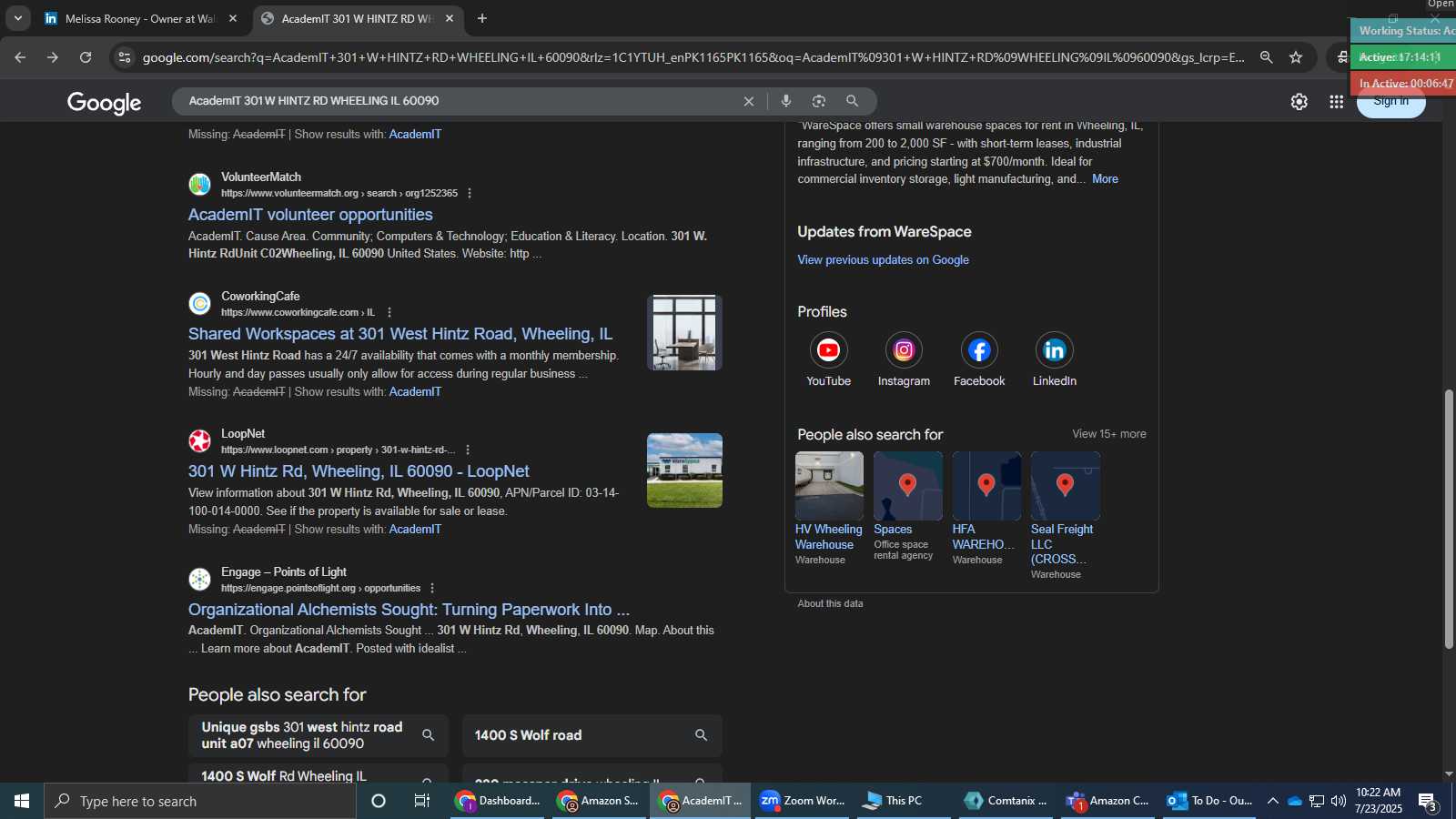Focus the Windows taskbar search box
Image resolution: width=1456 pixels, height=819 pixels.
[x=200, y=801]
